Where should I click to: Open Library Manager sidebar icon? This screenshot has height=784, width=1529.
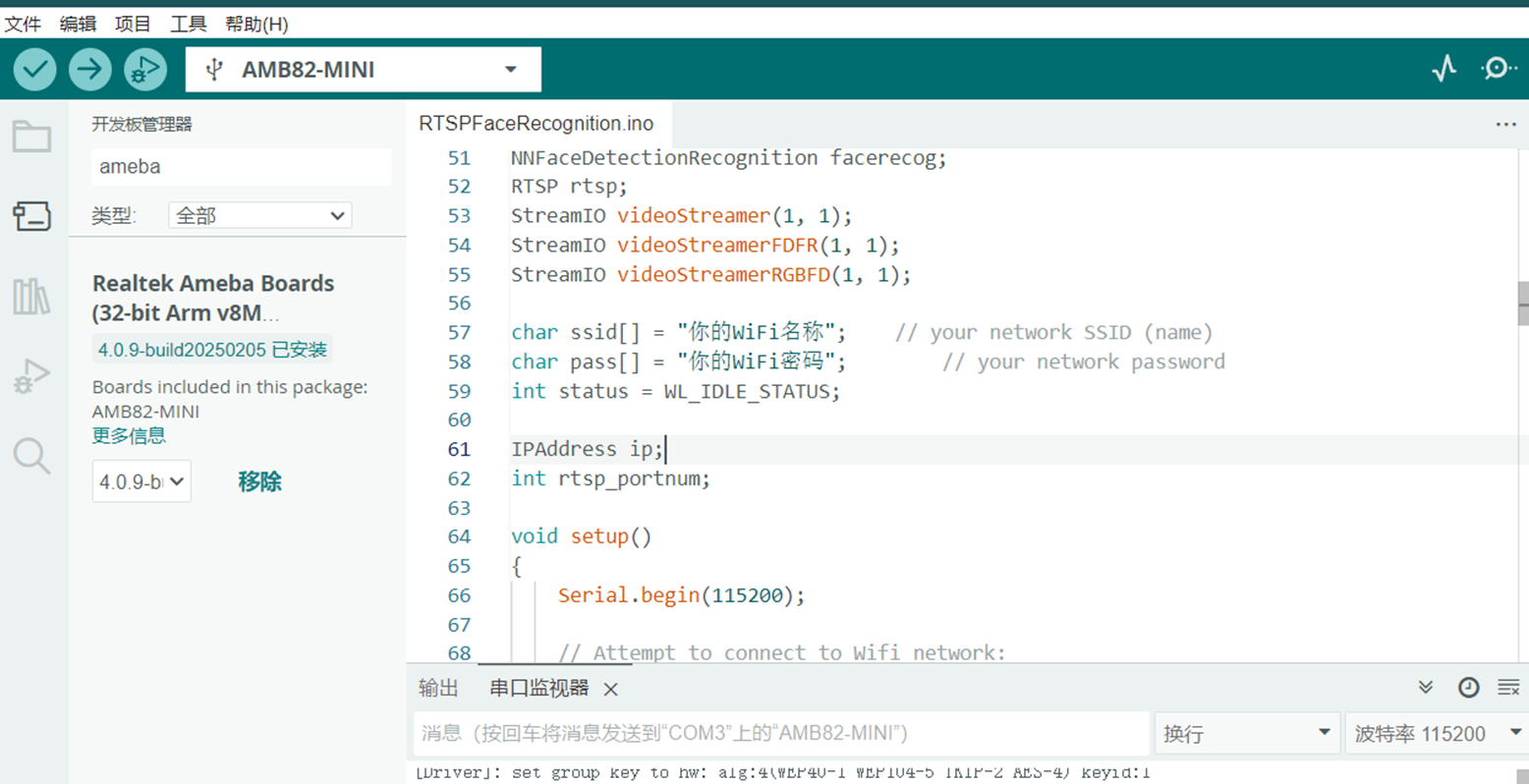[31, 296]
